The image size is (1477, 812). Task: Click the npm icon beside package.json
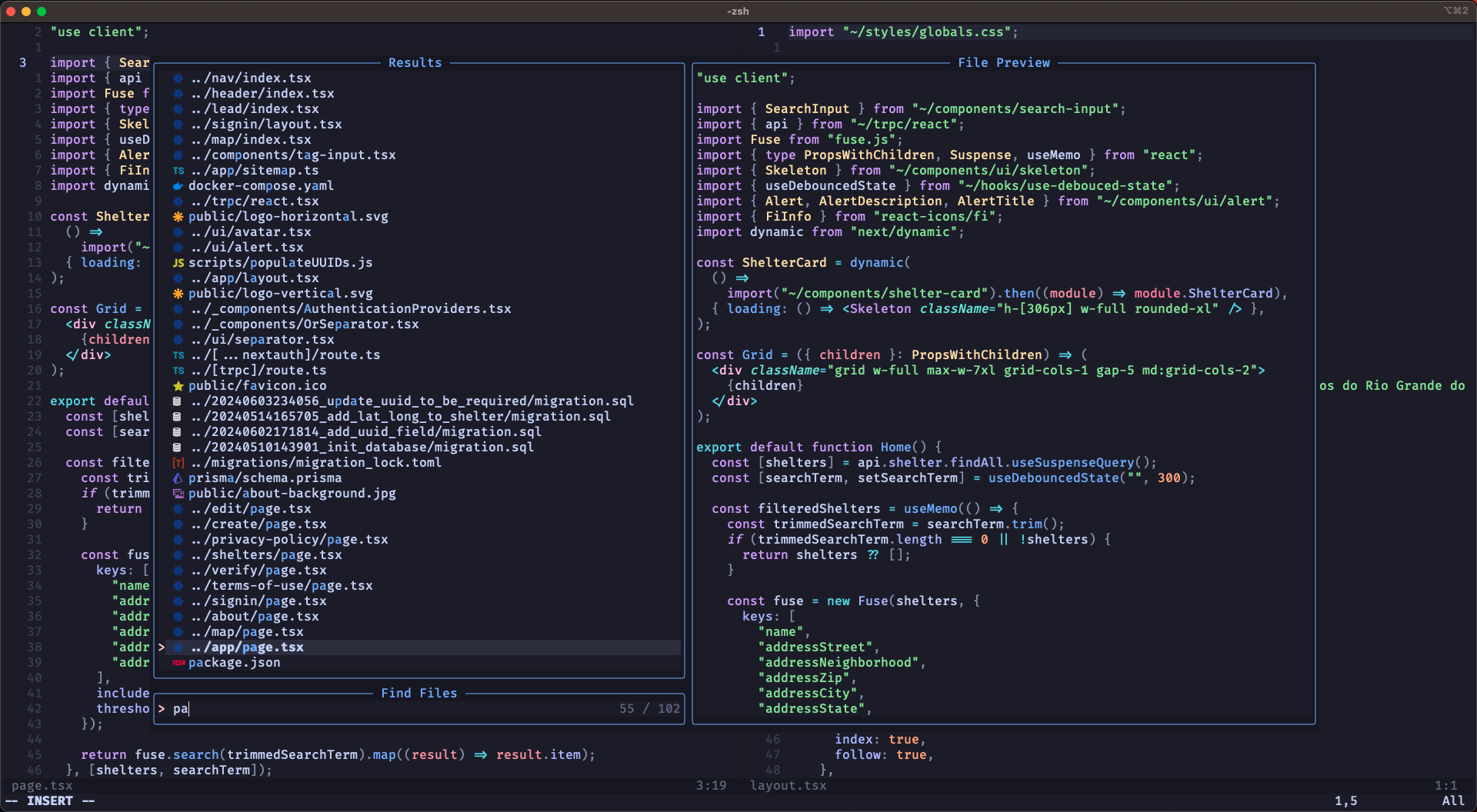click(179, 663)
